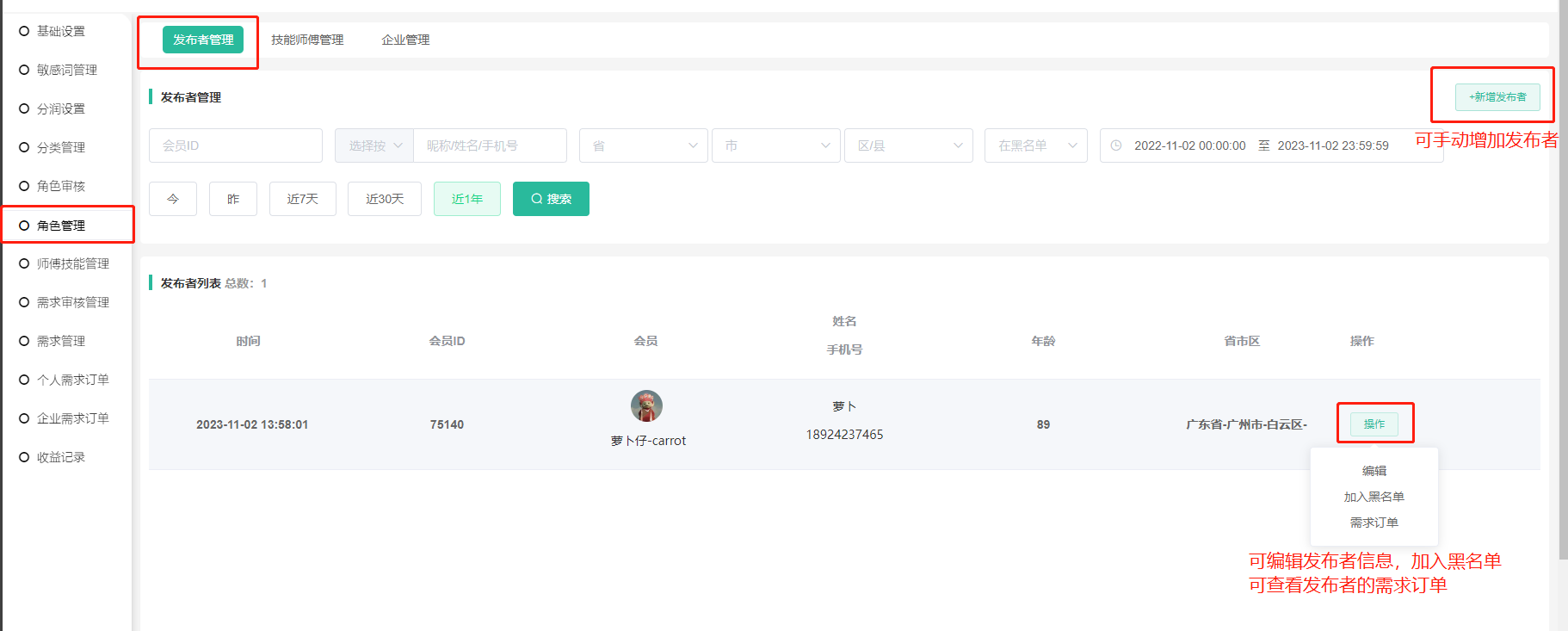
Task: Click the page vertical scrollbar
Action: click(1563, 280)
